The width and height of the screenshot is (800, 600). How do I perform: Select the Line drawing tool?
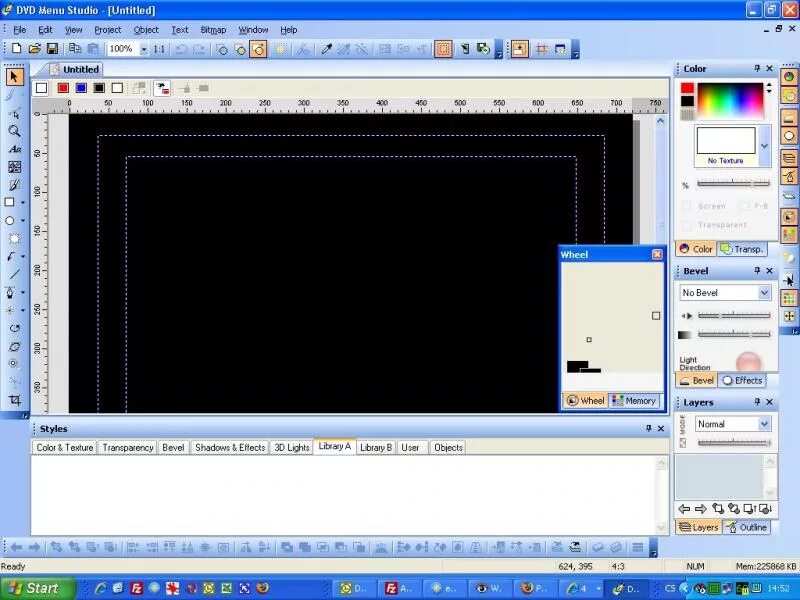tap(14, 274)
